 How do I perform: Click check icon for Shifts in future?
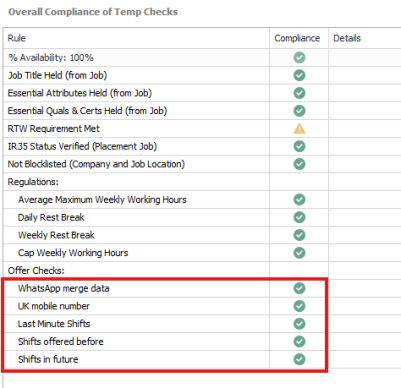pos(299,359)
